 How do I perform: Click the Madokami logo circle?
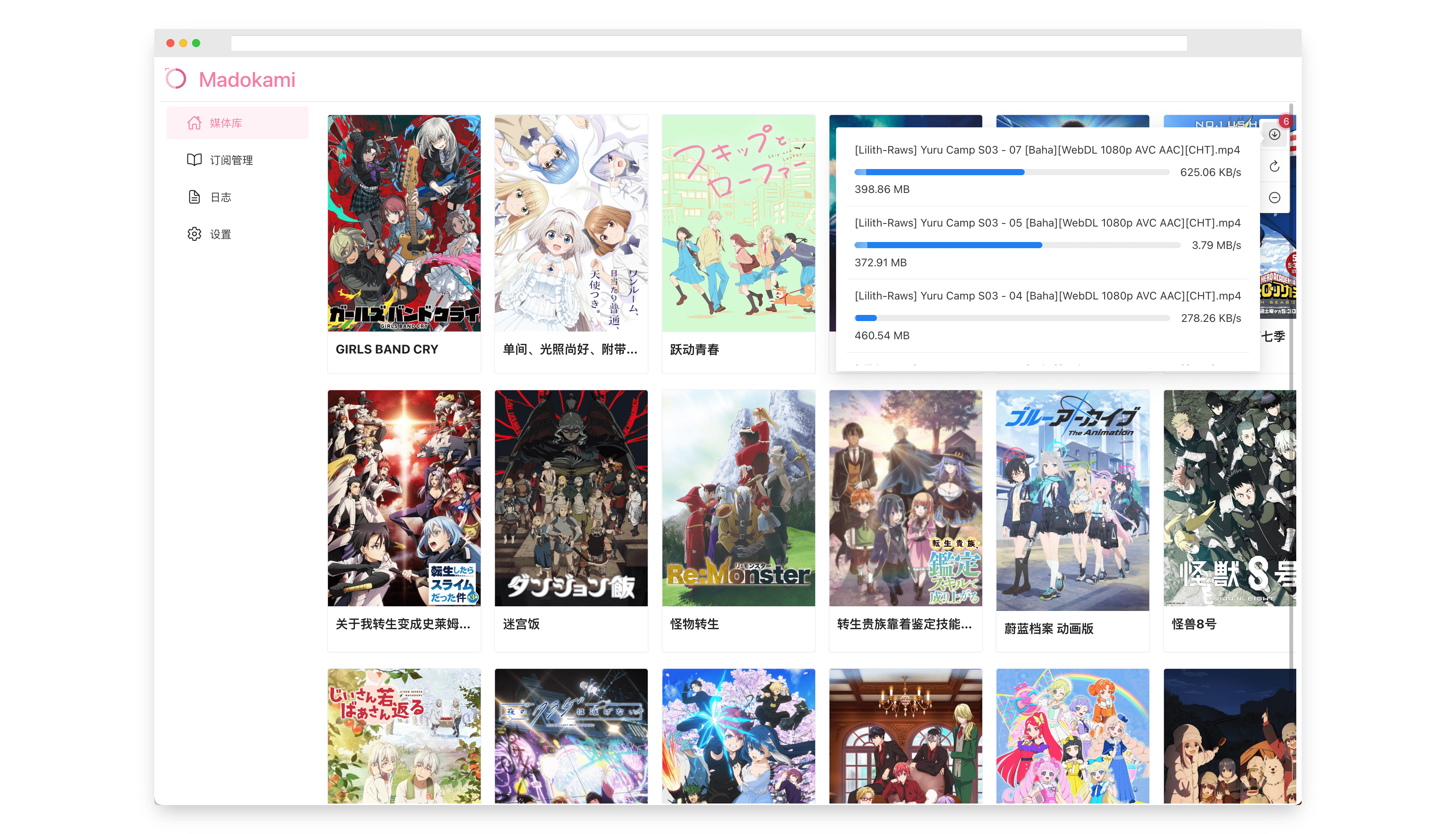[176, 79]
